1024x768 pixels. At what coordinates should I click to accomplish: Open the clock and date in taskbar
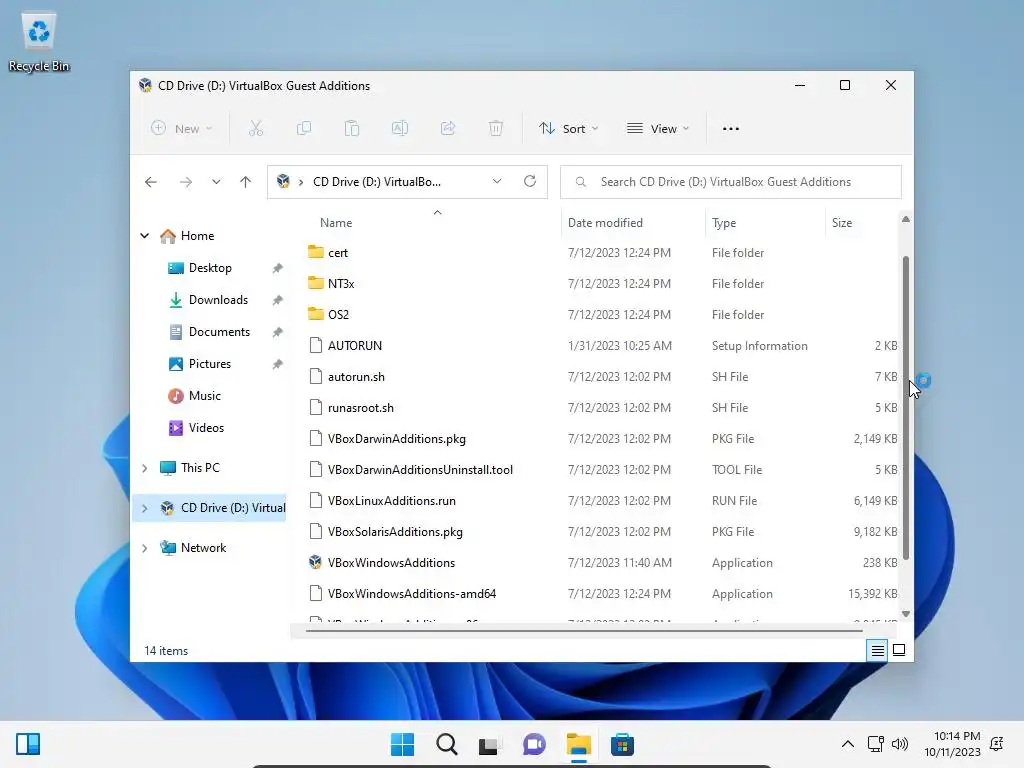(953, 744)
